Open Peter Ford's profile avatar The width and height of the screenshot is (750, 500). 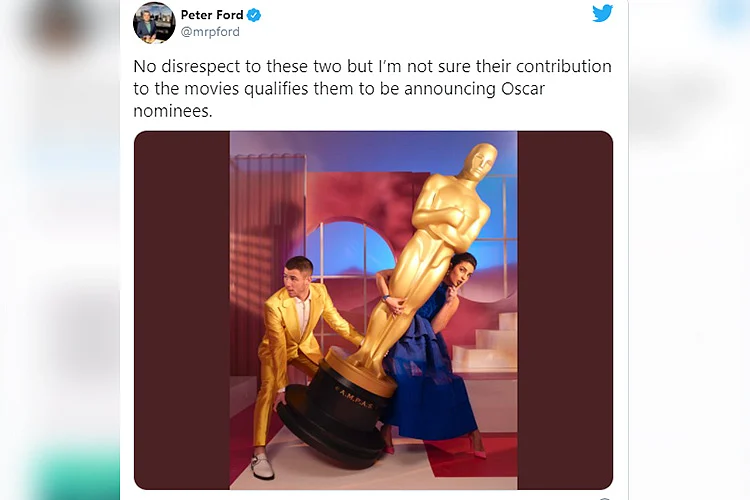(x=154, y=22)
